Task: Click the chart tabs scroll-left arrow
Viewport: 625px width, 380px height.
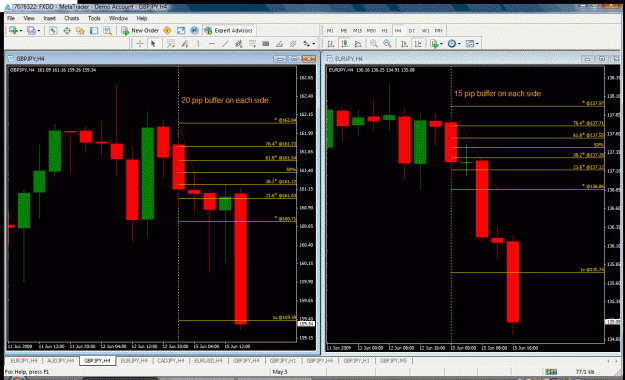Action: point(608,361)
